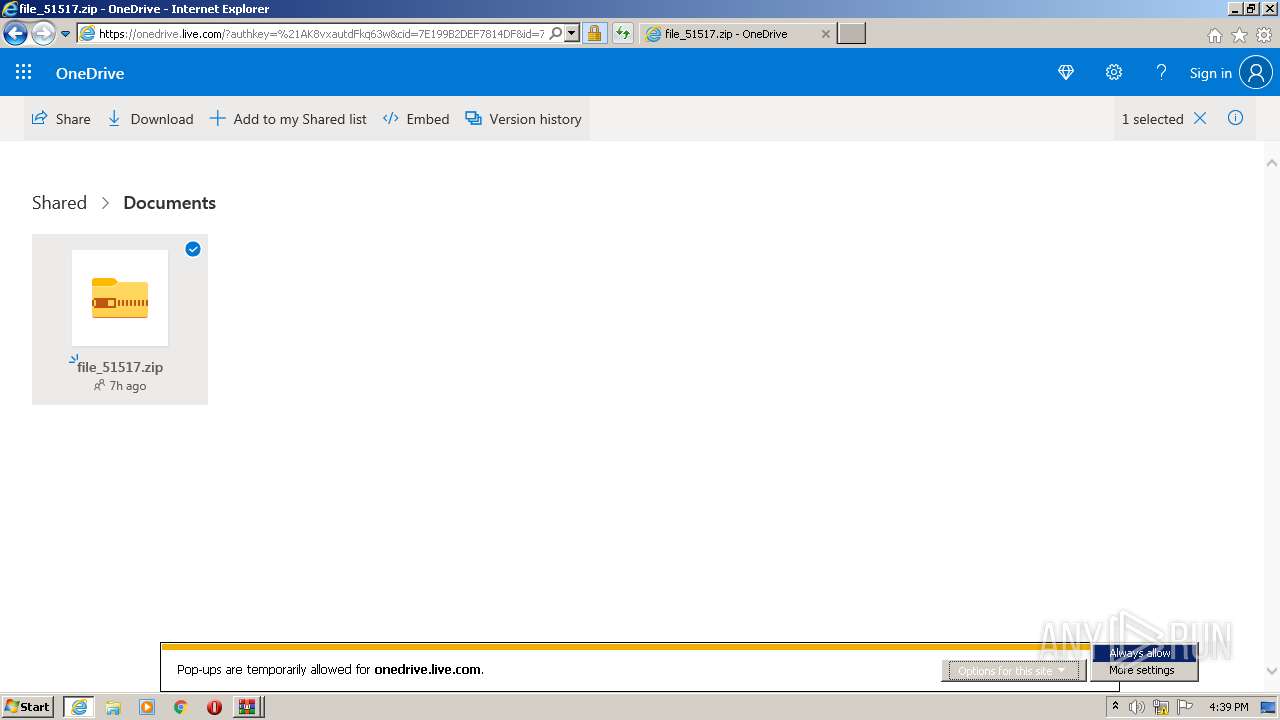The height and width of the screenshot is (720, 1280).
Task: Click Show desktop button
Action: pyautogui.click(x=1269, y=707)
